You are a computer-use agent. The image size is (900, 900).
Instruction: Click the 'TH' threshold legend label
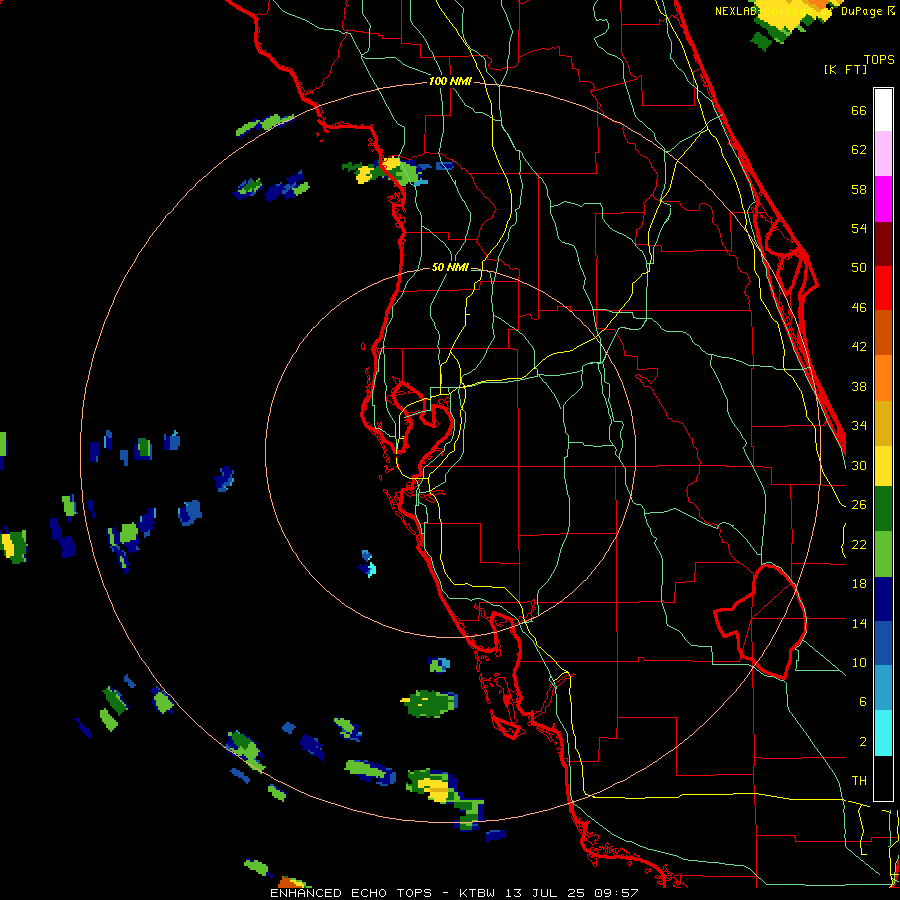859,781
